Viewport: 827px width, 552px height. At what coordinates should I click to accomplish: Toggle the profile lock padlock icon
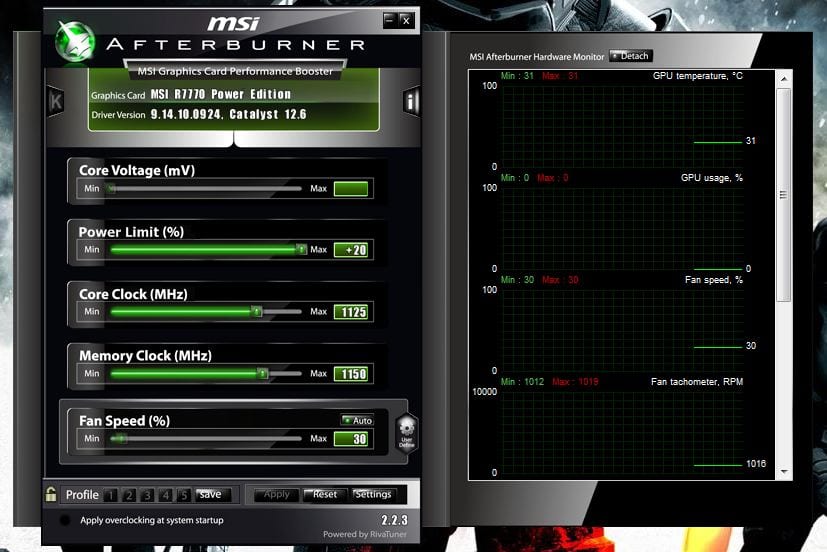(x=51, y=494)
